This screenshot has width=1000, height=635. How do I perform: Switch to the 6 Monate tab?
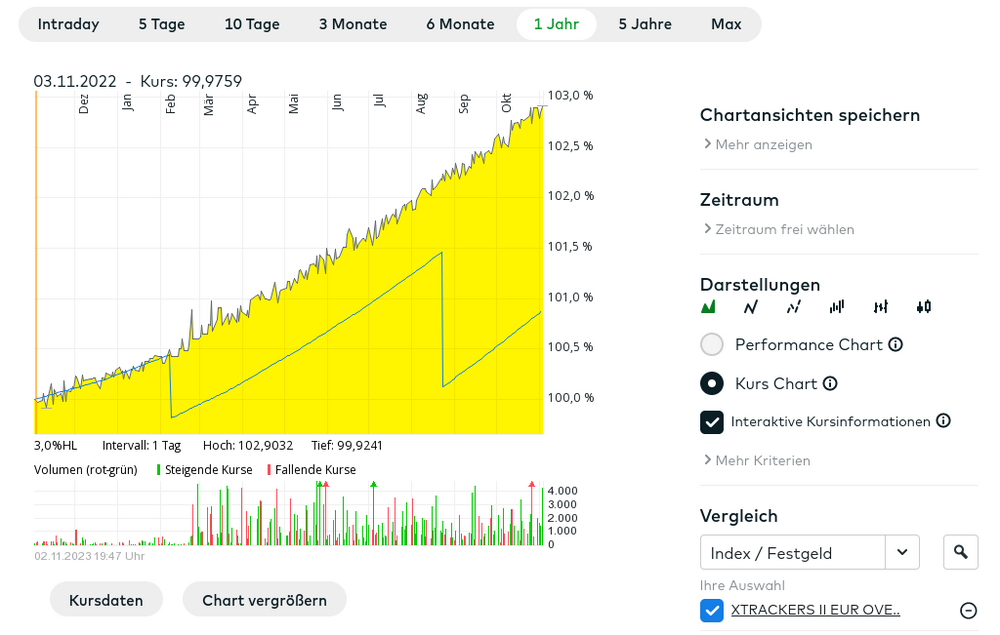[460, 24]
